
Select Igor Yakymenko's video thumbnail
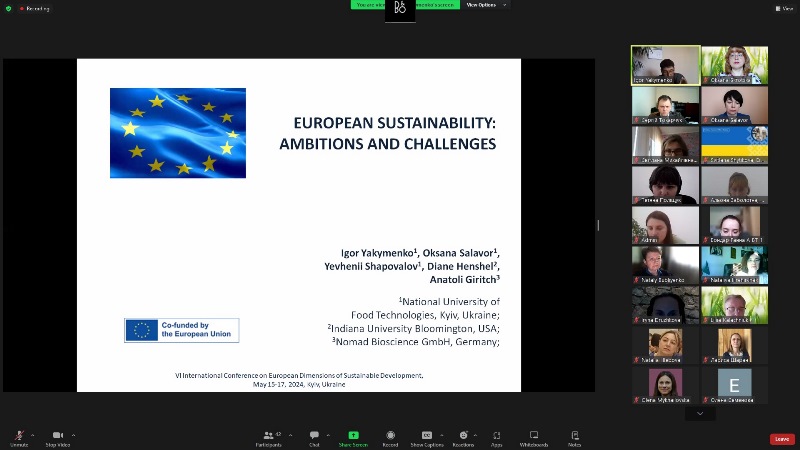tap(665, 65)
